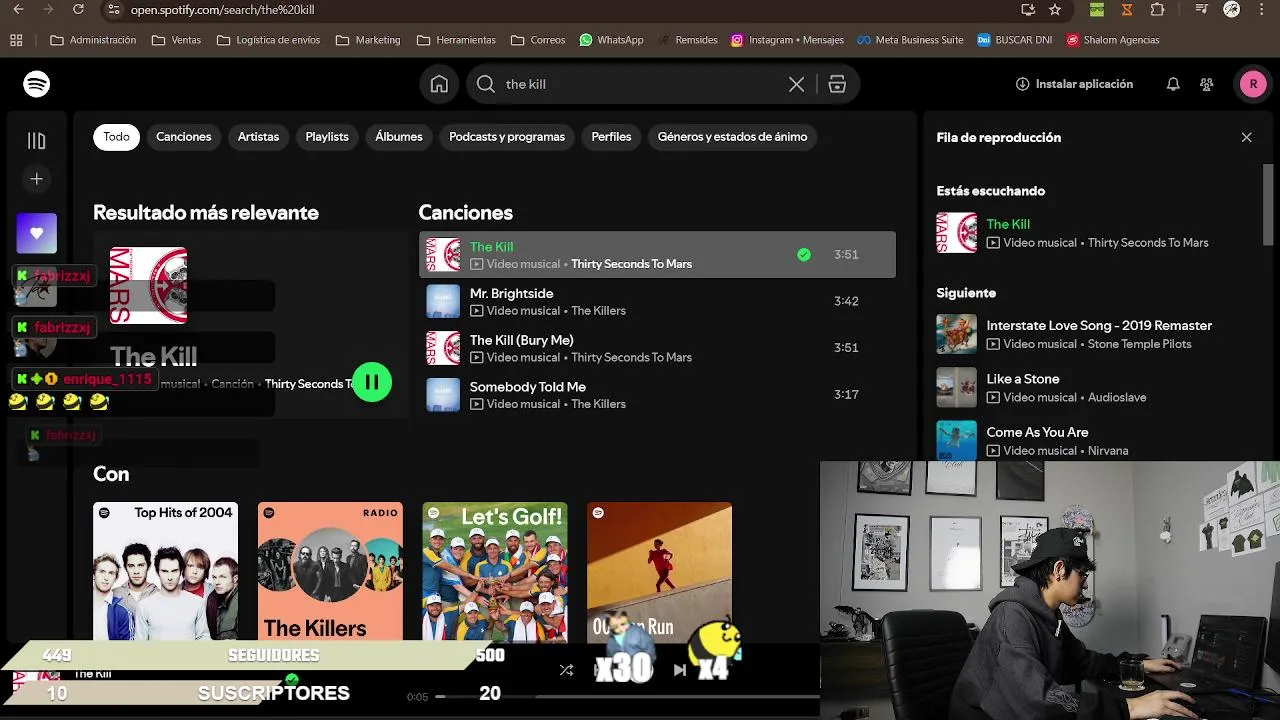
Task: Reload the browser page
Action: (x=79, y=9)
